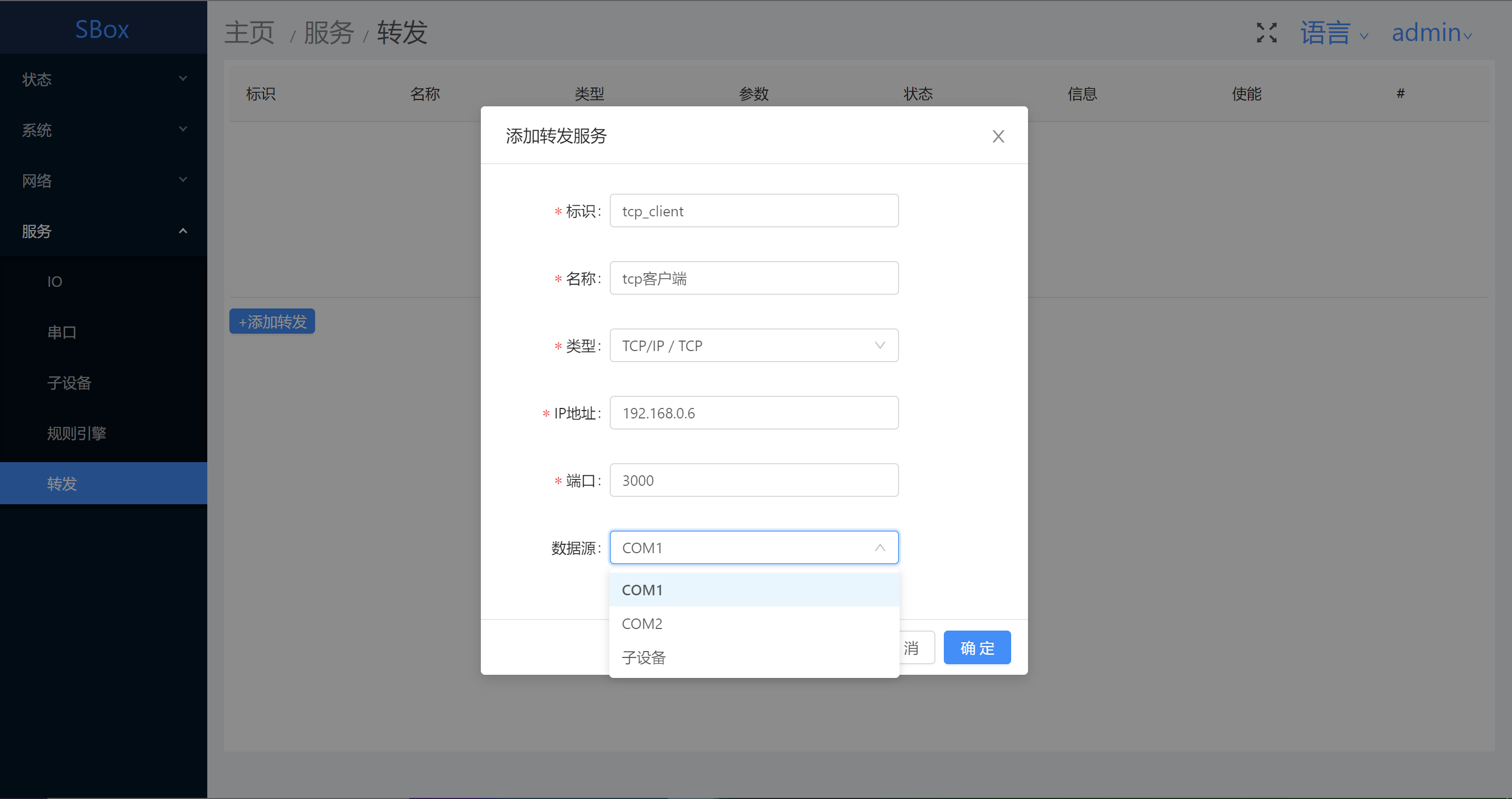Open the IO submenu item
Image resolution: width=1512 pixels, height=799 pixels.
(x=55, y=282)
